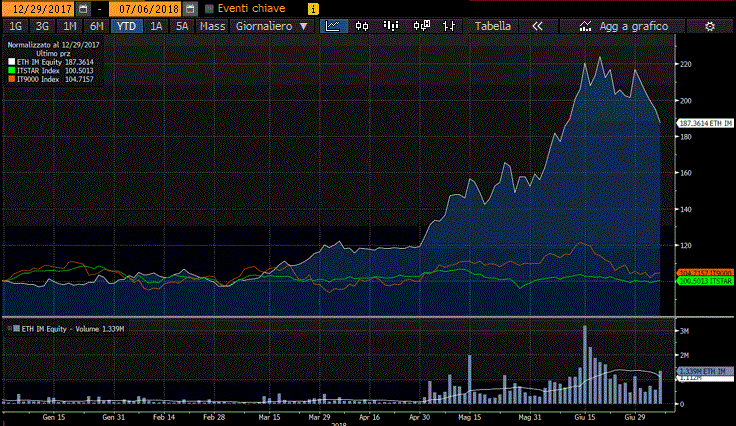Viewport: 736px width, 426px height.
Task: Click the Tabella button
Action: (x=492, y=26)
